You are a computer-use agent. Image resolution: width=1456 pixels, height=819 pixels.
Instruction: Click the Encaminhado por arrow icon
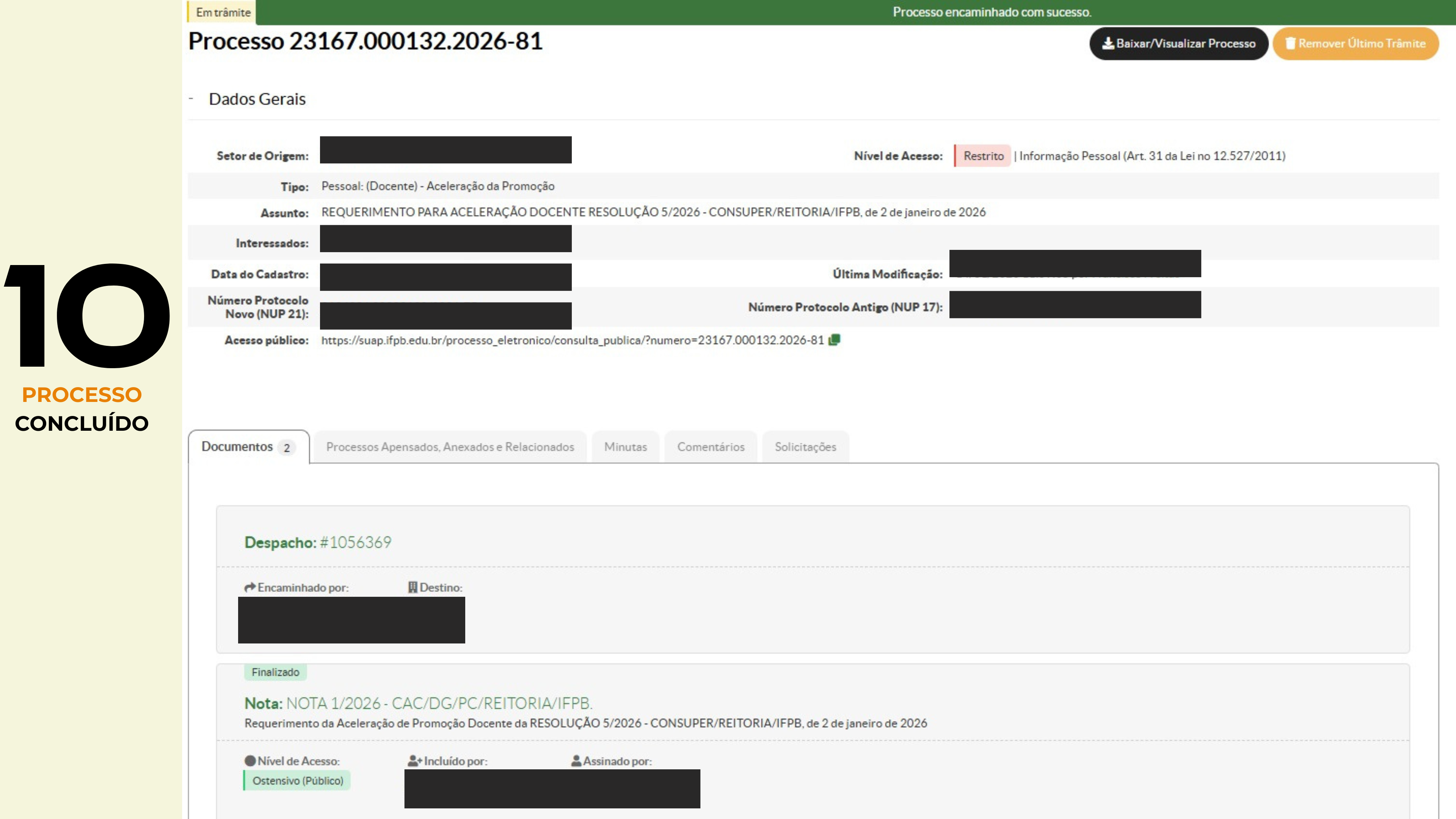250,587
